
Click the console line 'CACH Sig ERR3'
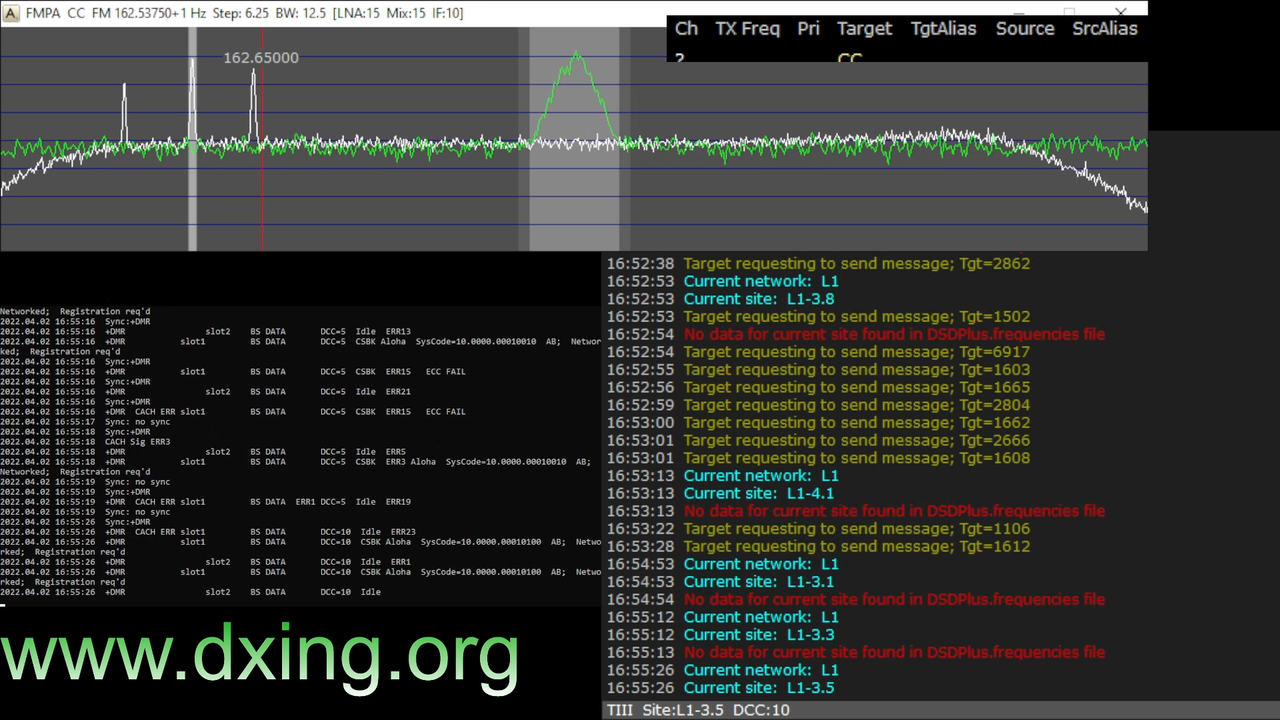(85, 441)
